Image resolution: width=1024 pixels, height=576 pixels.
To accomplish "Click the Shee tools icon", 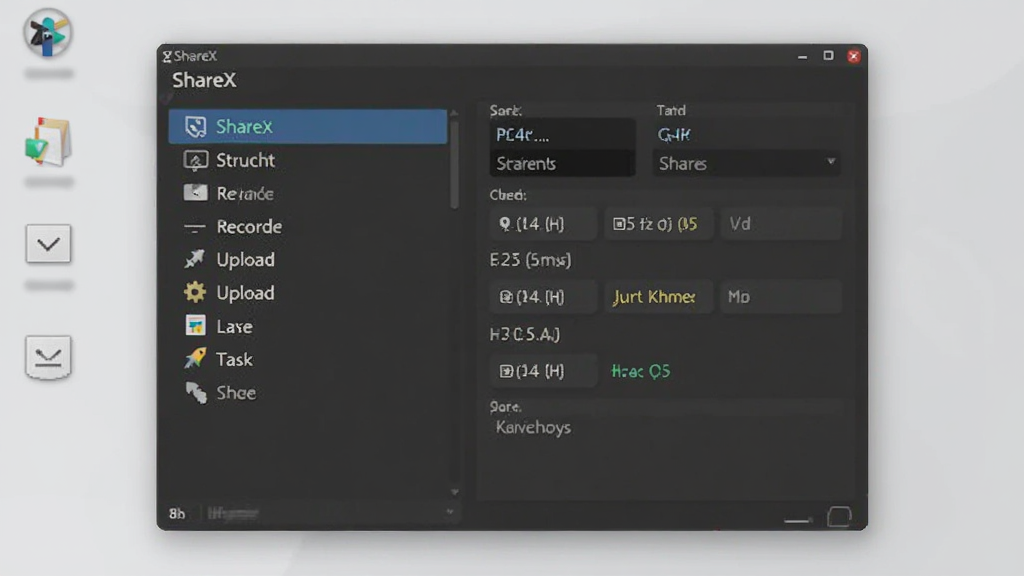I will (x=195, y=392).
